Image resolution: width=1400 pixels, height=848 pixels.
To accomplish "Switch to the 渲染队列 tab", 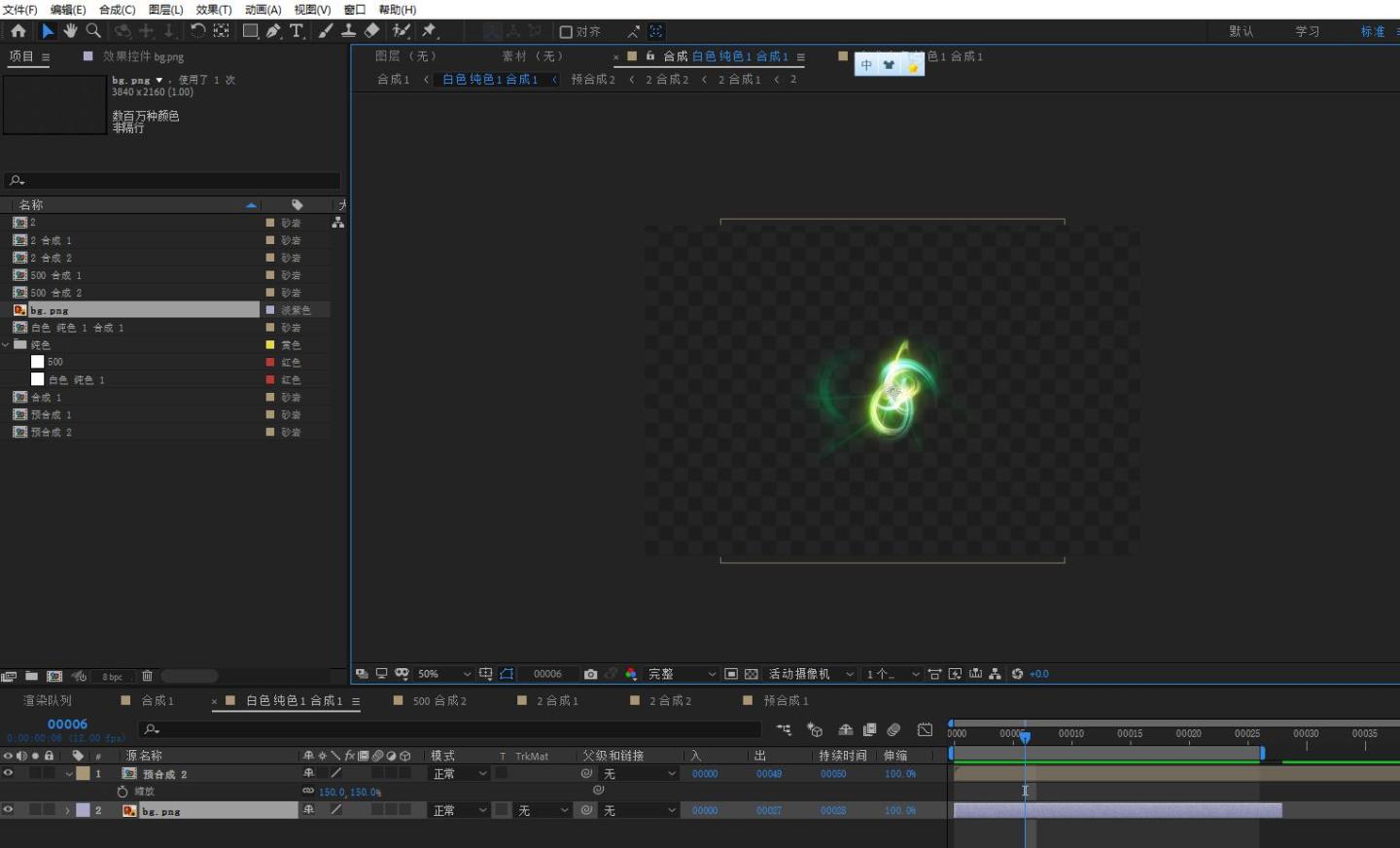I will click(47, 700).
